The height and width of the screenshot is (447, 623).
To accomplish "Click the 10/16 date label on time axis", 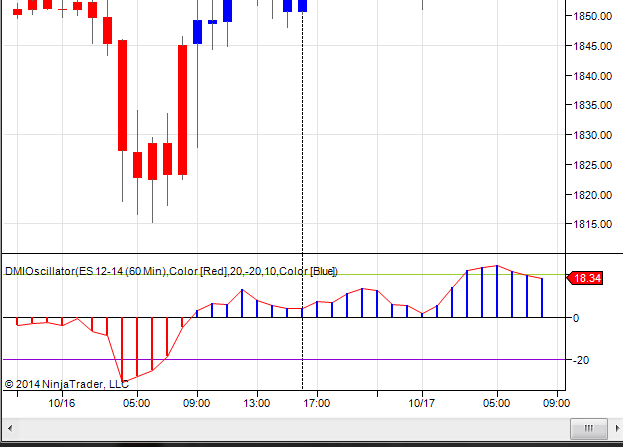I will pyautogui.click(x=62, y=403).
